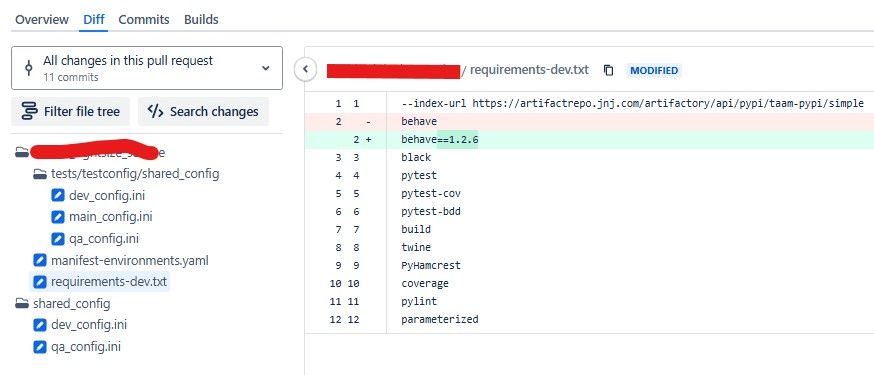Collapse the bottom shared_config folder
The height and width of the screenshot is (375, 874).
[x=62, y=304]
